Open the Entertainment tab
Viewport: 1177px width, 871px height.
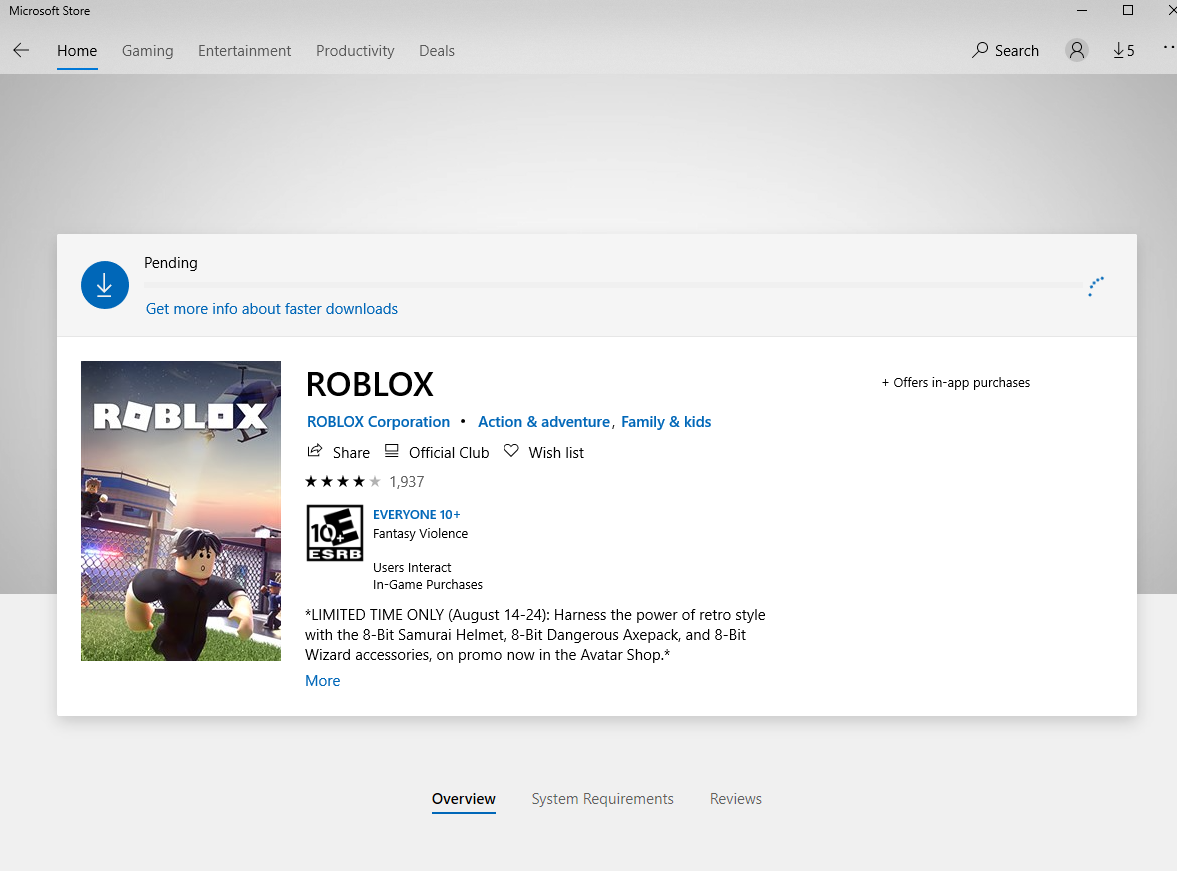coord(244,50)
